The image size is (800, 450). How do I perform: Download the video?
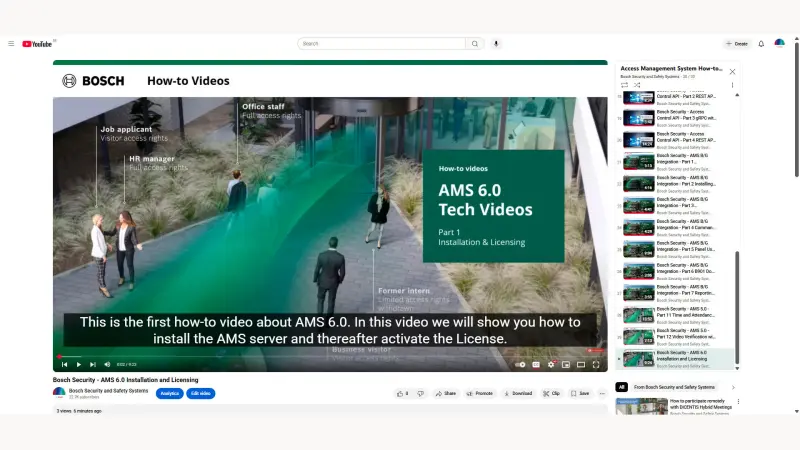click(x=518, y=393)
